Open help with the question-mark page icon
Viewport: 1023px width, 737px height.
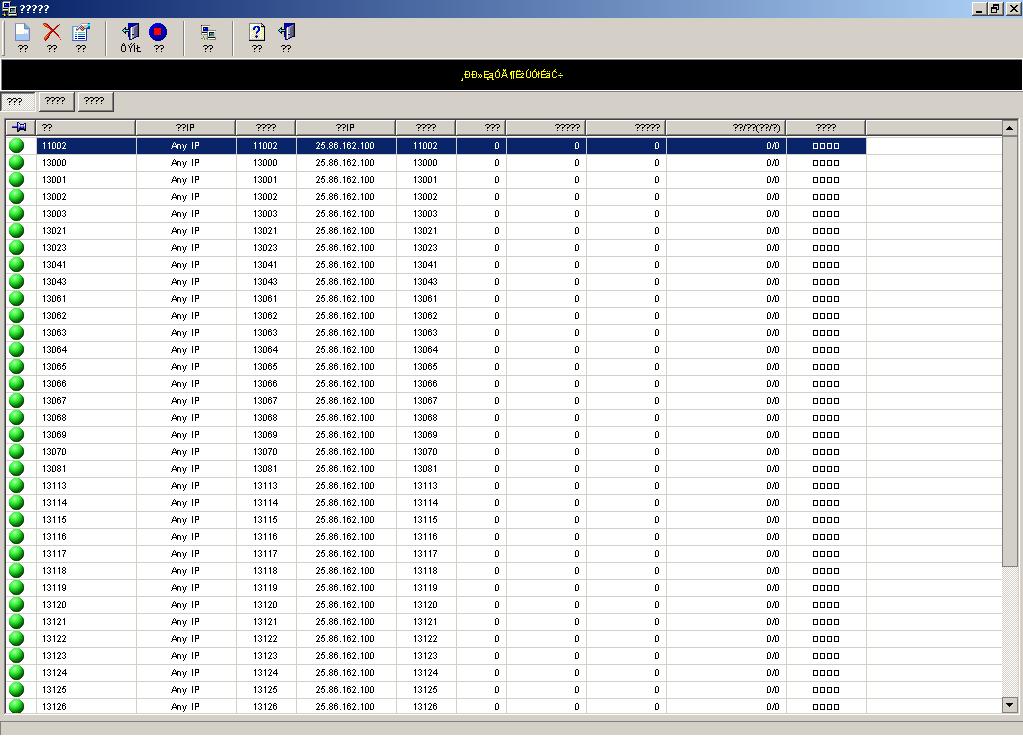click(x=257, y=33)
